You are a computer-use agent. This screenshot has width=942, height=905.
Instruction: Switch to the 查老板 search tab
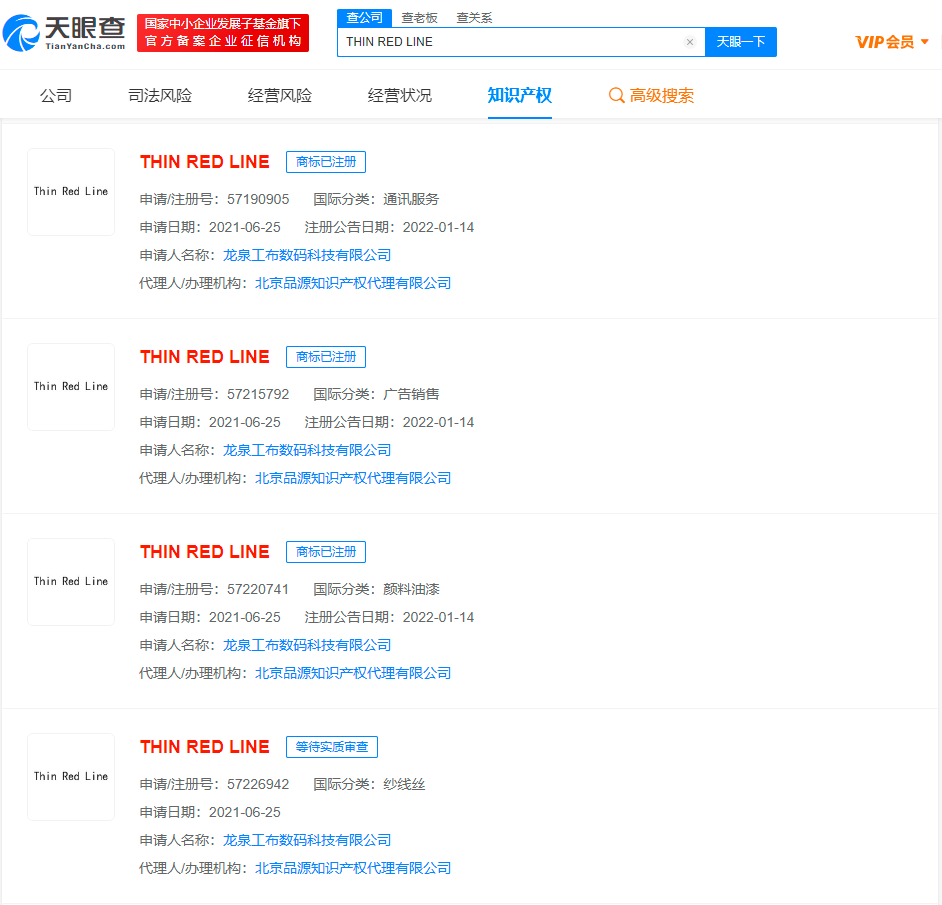tap(419, 17)
